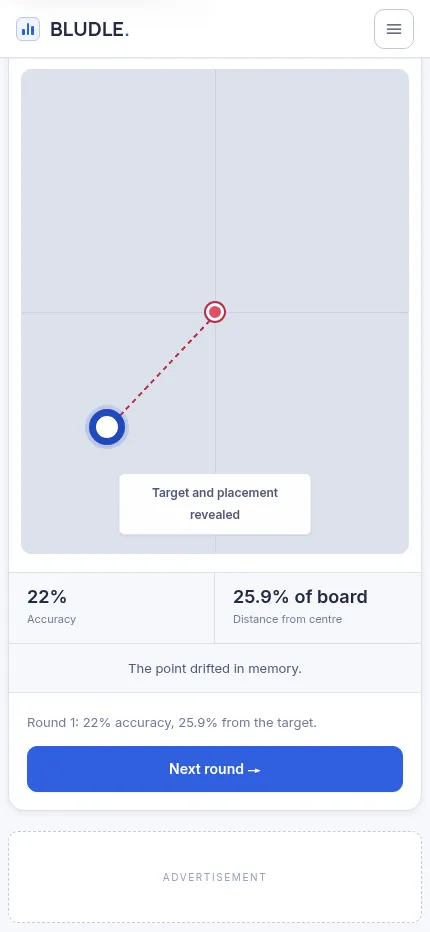
Task: Click the BLUDLE brand name
Action: 89,29
